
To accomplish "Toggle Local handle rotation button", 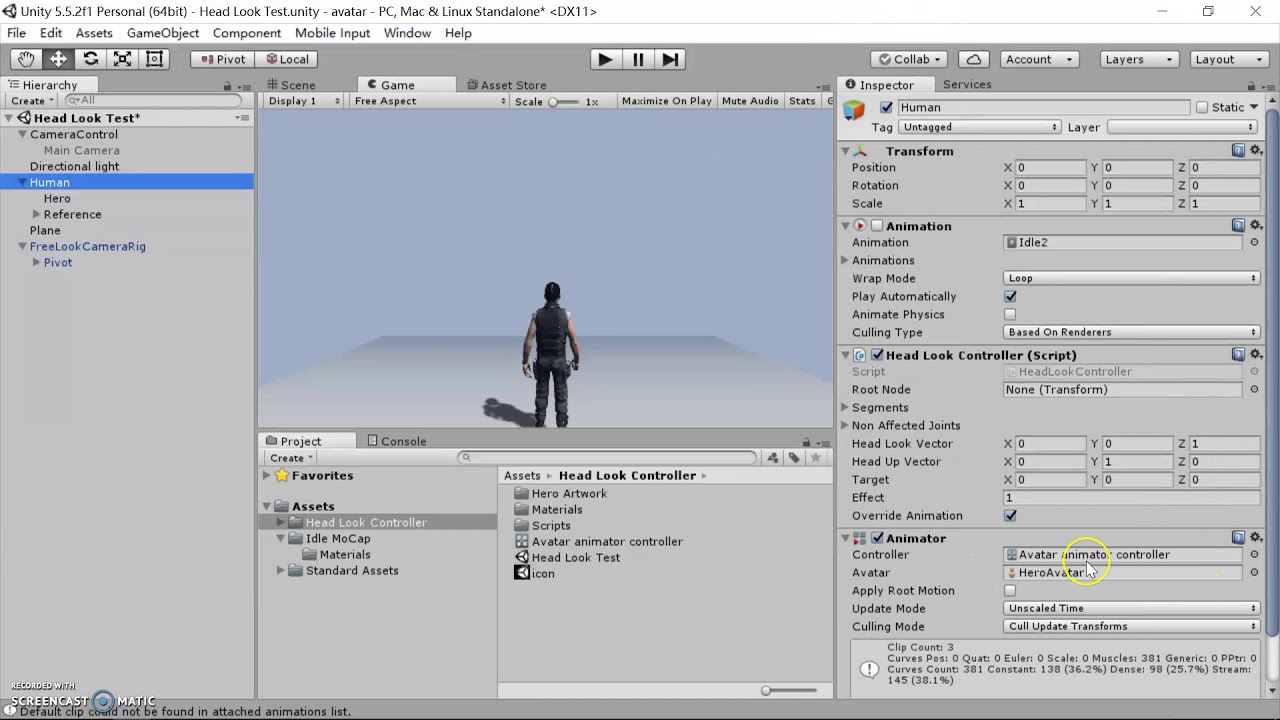I will pos(285,59).
